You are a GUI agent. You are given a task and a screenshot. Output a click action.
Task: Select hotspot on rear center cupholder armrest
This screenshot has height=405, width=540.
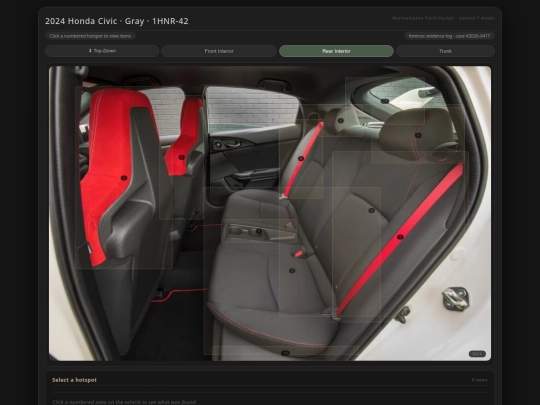point(259,231)
